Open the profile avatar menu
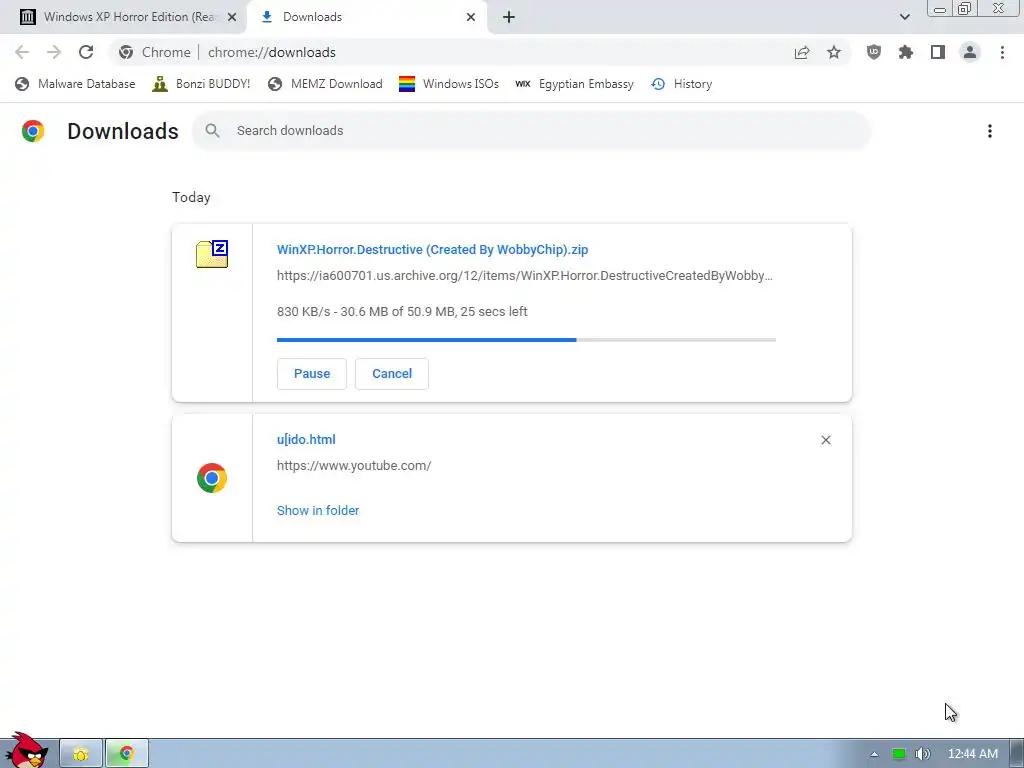The image size is (1024, 768). pos(970,52)
